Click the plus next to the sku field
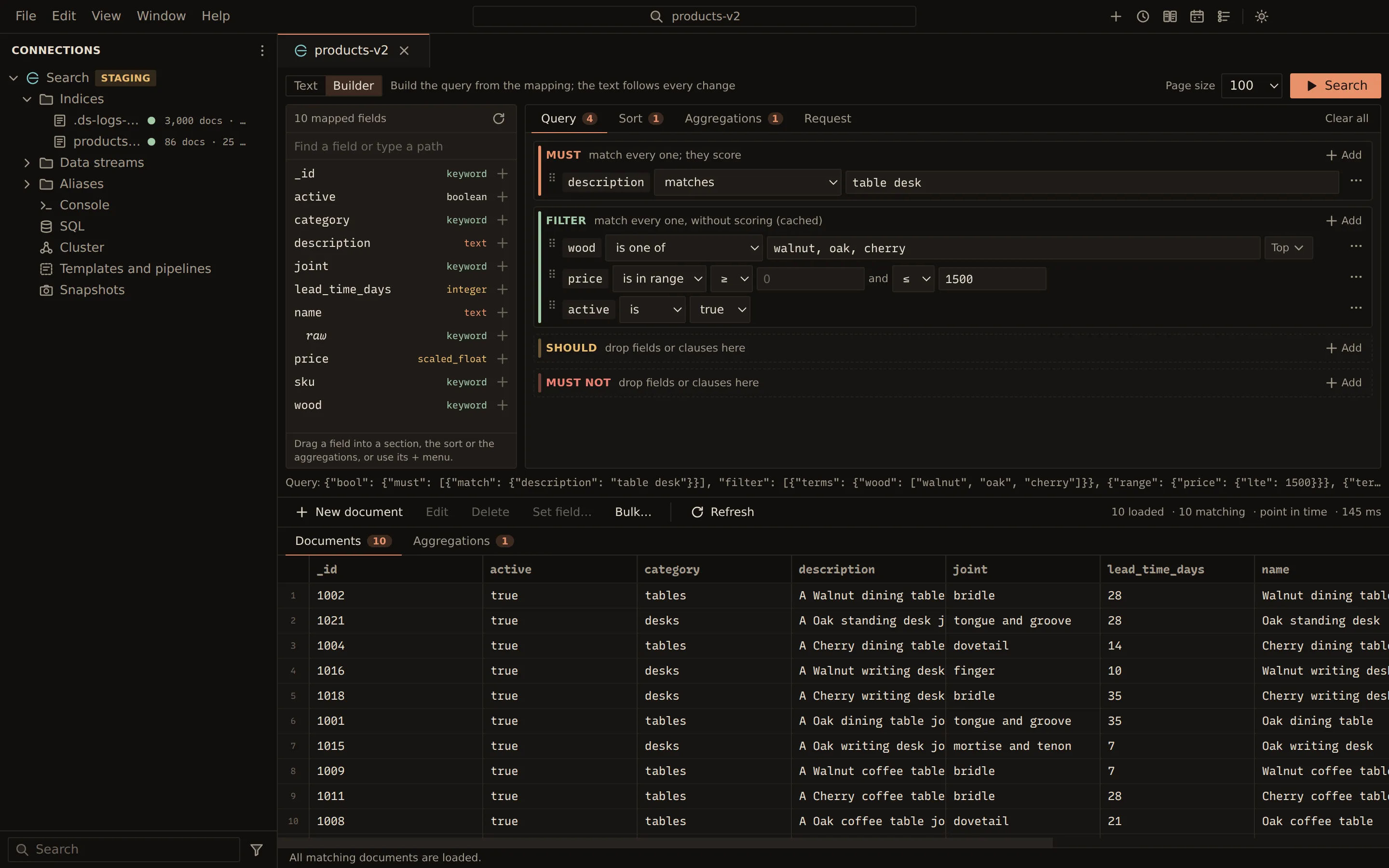This screenshot has height=868, width=1389. tap(502, 382)
